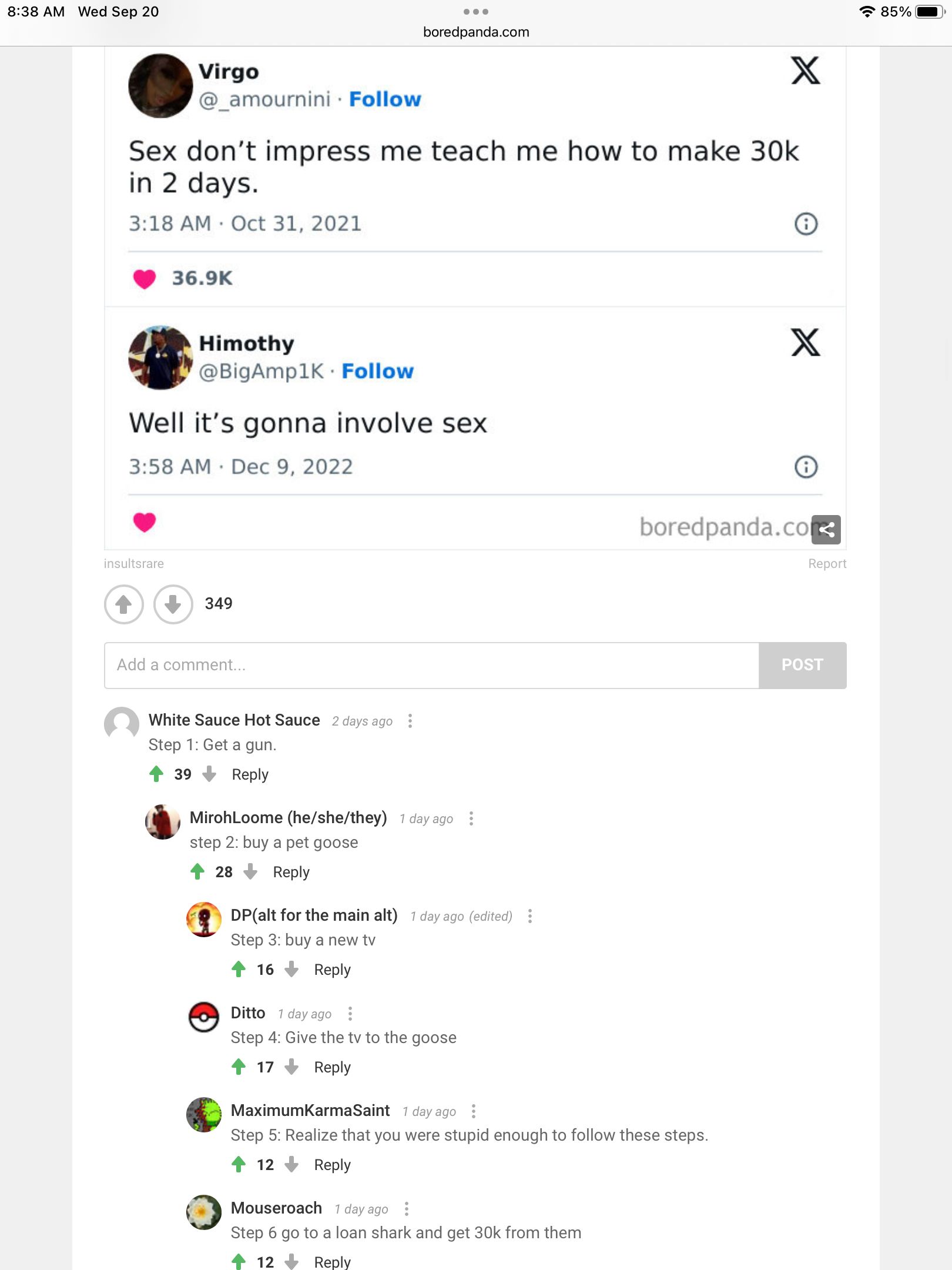
Task: Reply to DP(alt for the main alt)'s comment
Action: (x=332, y=970)
